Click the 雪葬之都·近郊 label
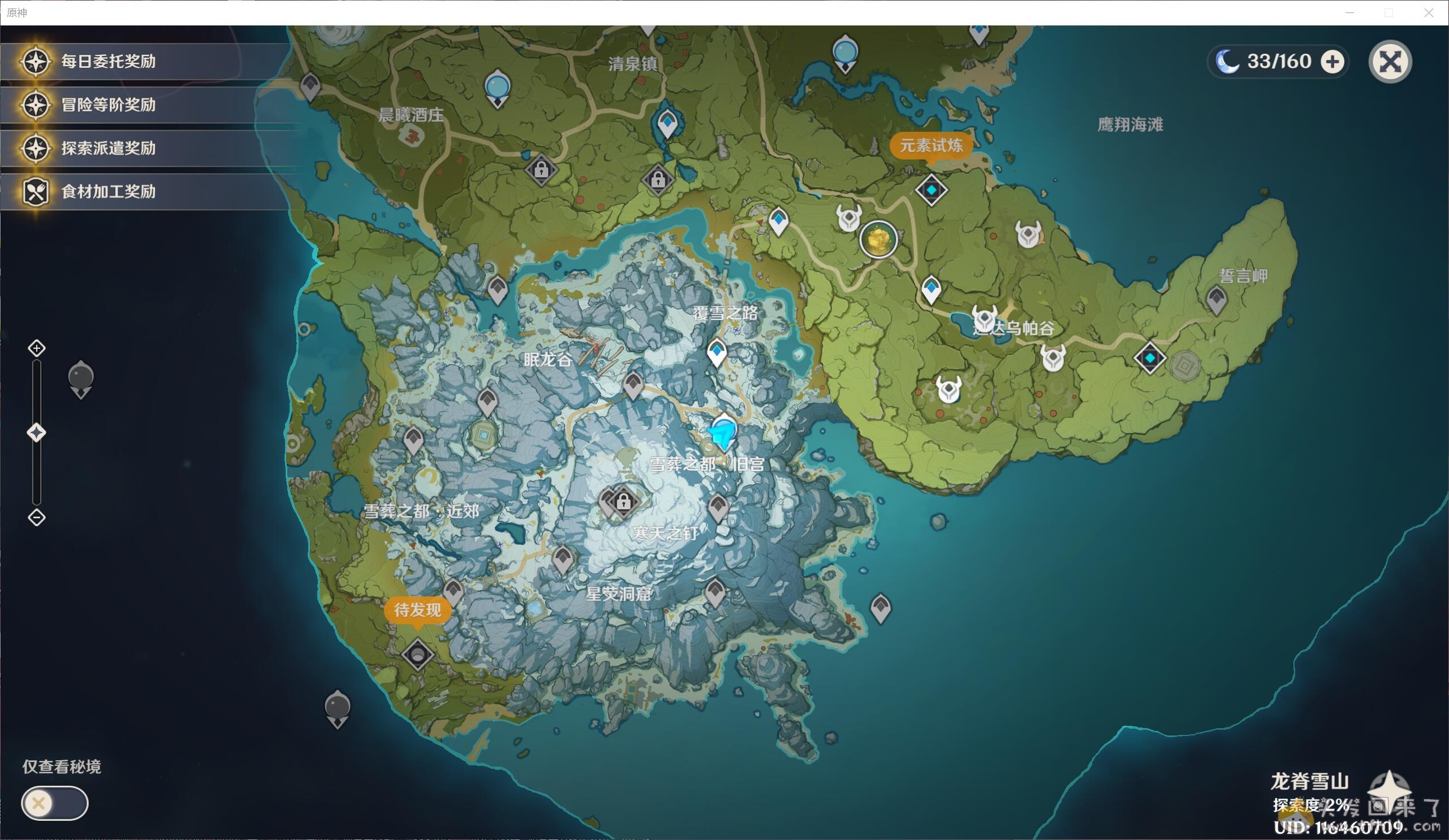Viewport: 1449px width, 840px height. pos(421,511)
